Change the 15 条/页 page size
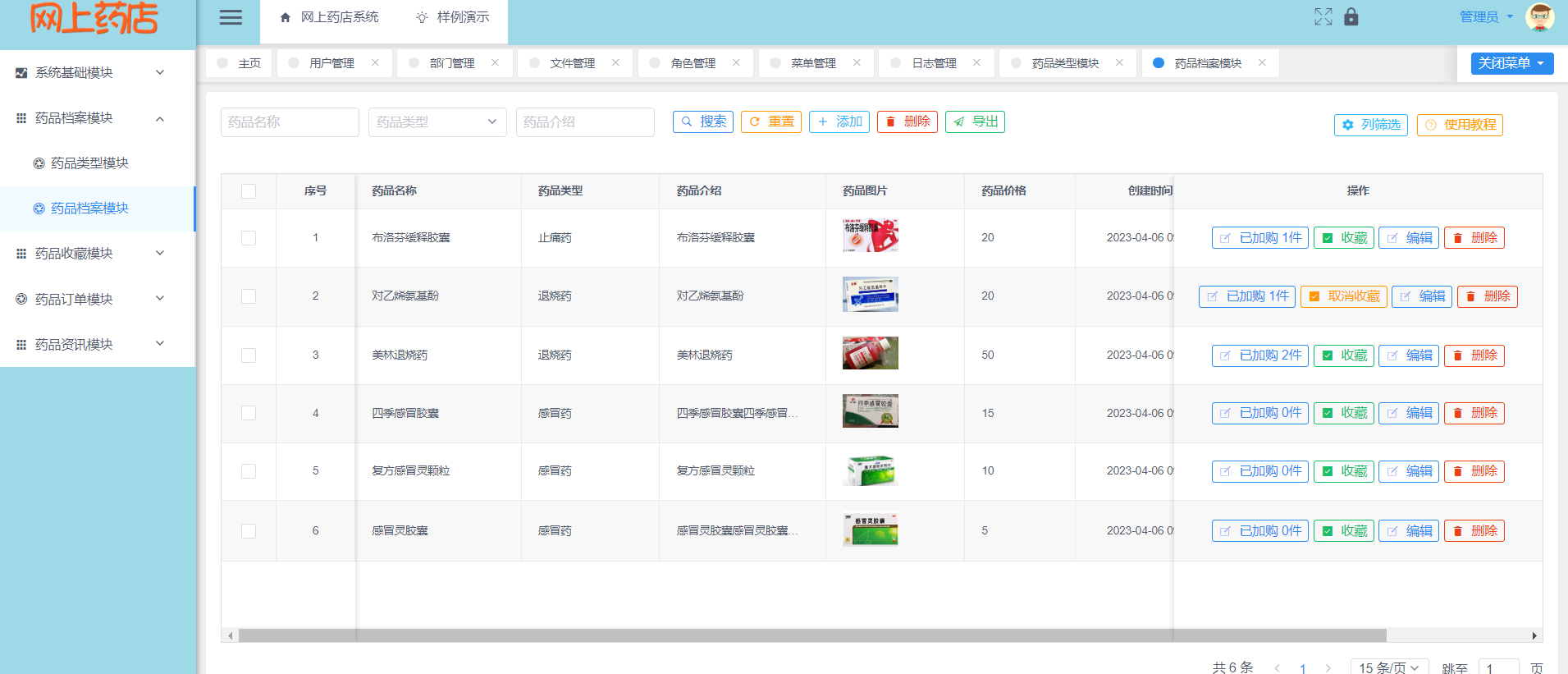 [1389, 667]
